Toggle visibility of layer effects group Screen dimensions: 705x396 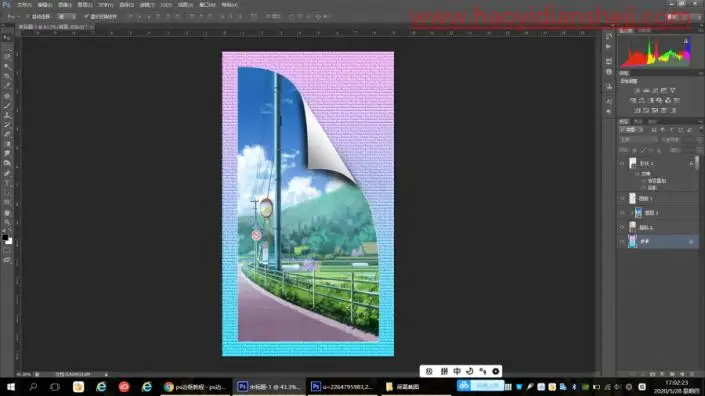tap(638, 174)
